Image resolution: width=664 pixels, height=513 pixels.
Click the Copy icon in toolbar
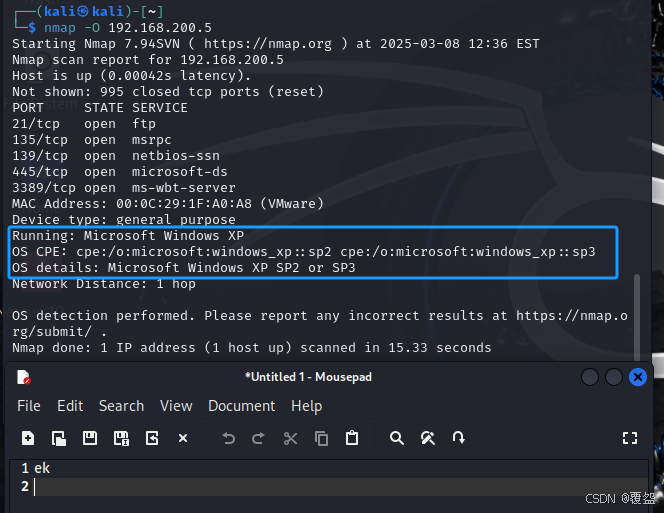point(321,438)
